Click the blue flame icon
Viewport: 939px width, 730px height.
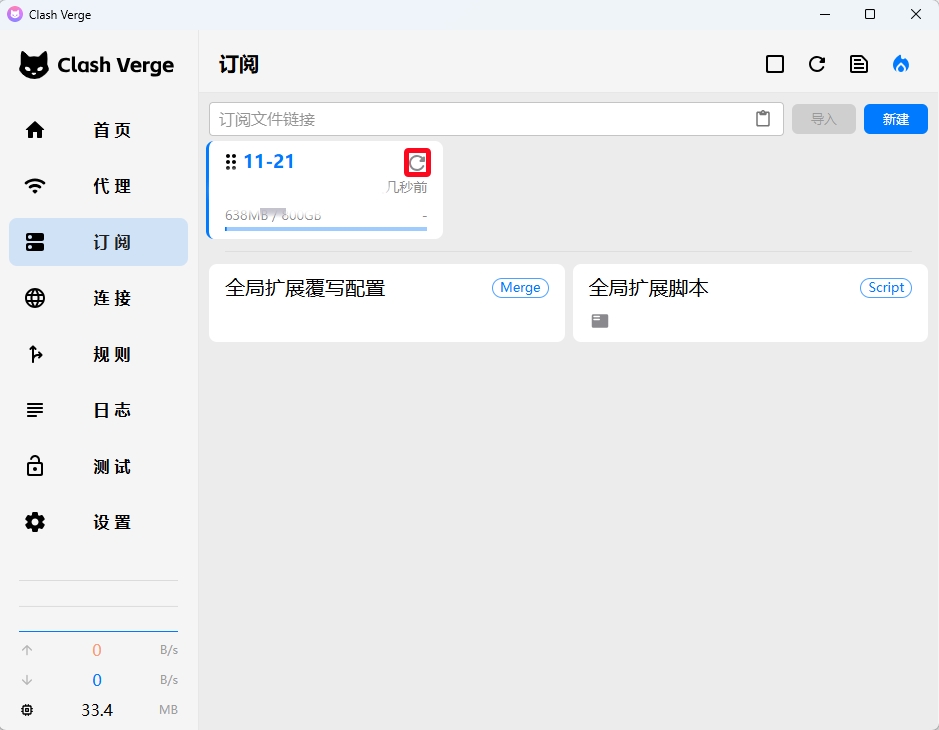(901, 64)
